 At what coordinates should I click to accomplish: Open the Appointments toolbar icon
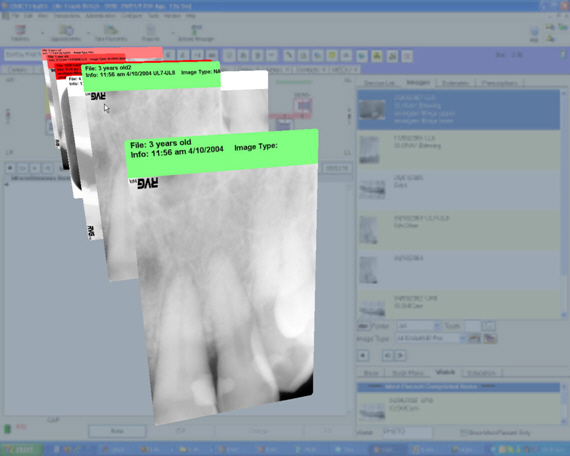tap(66, 33)
